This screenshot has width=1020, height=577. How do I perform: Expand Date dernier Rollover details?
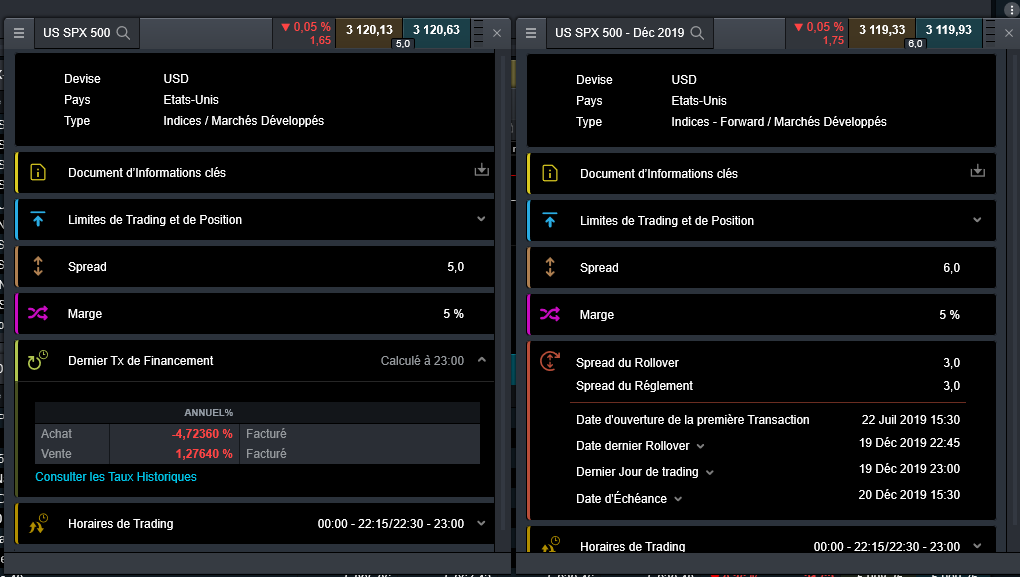pos(701,446)
